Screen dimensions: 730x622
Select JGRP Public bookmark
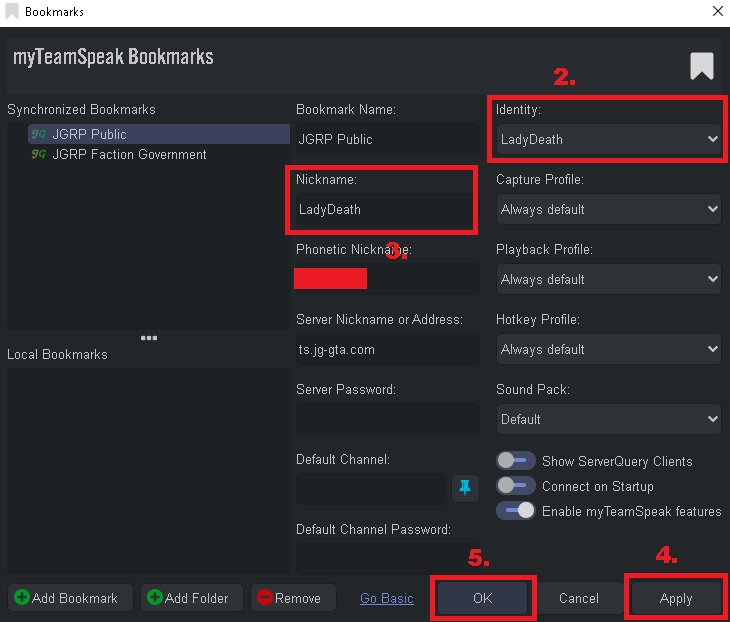pyautogui.click(x=159, y=134)
